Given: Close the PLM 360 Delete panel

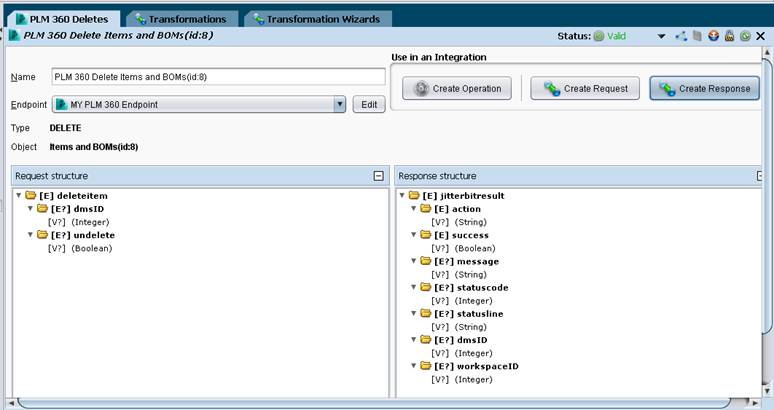Looking at the screenshot, I should [761, 36].
